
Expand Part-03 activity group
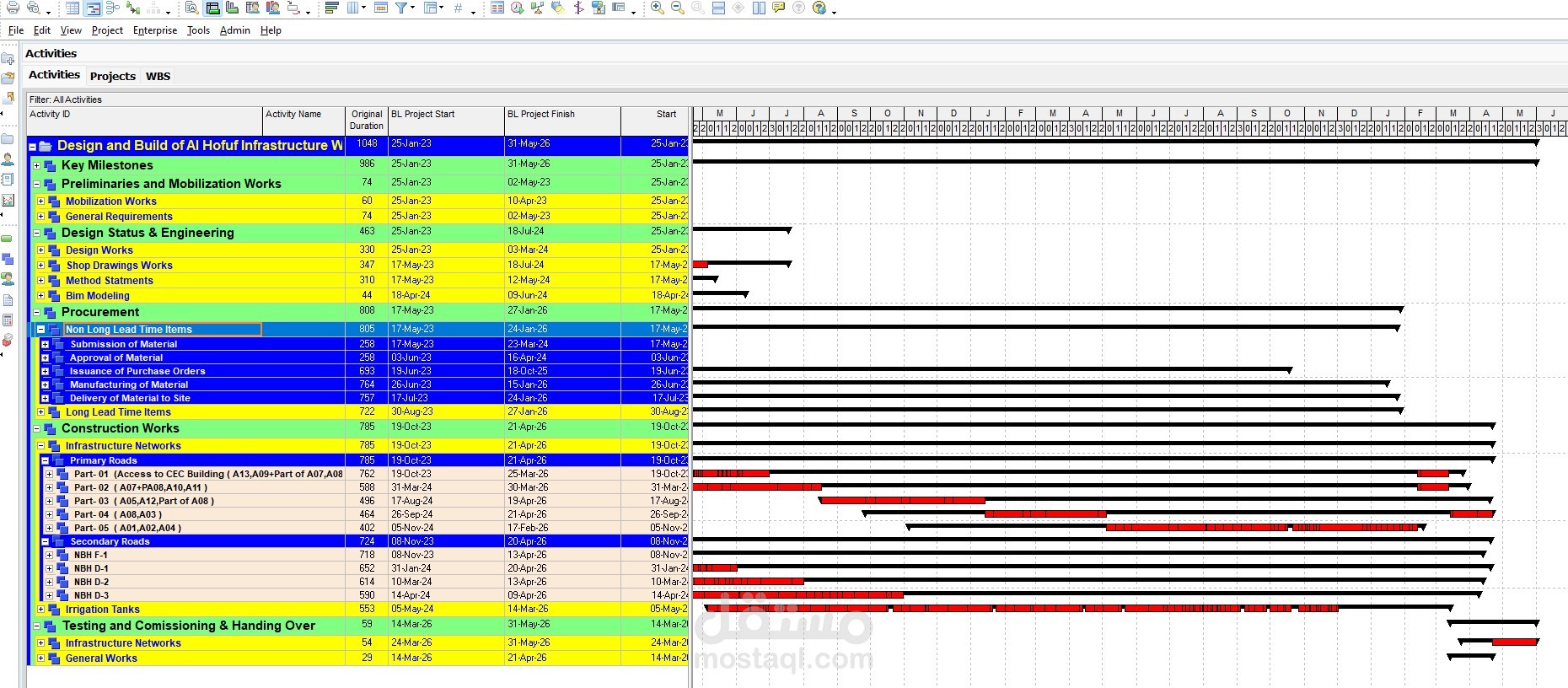click(x=49, y=501)
